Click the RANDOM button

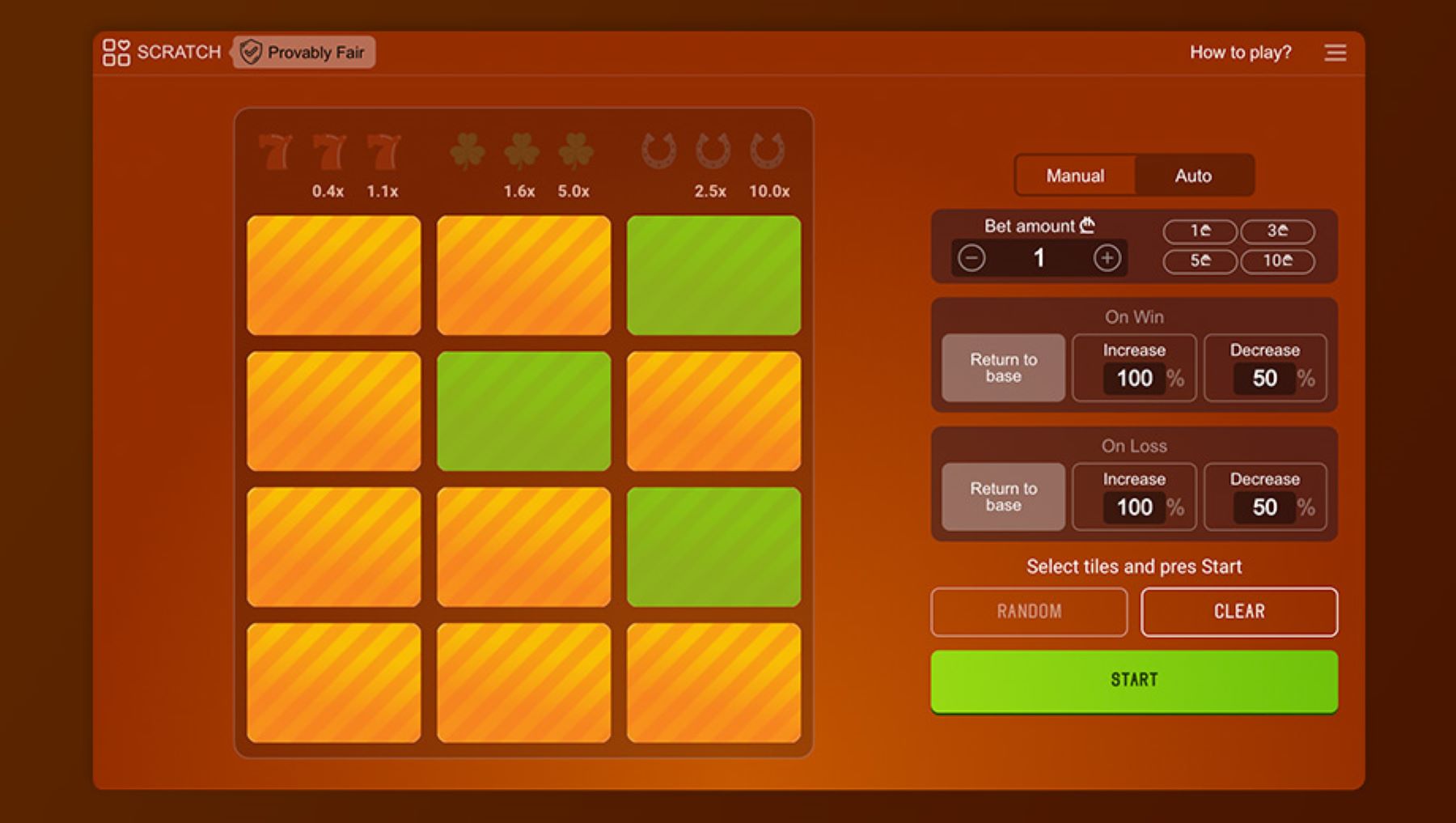tap(1029, 612)
